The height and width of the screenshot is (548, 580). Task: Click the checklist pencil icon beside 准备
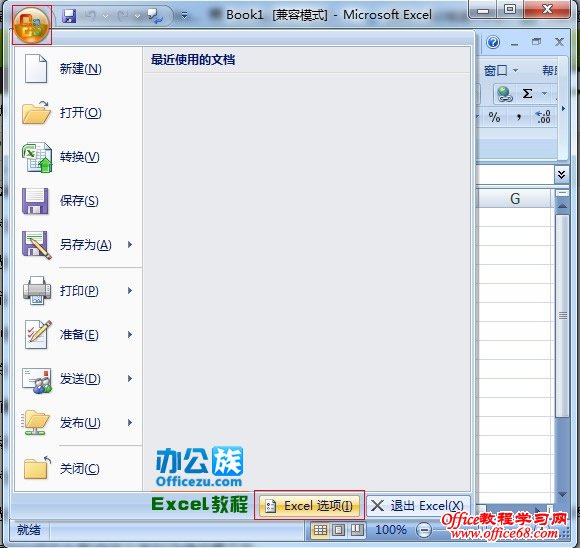point(37,334)
